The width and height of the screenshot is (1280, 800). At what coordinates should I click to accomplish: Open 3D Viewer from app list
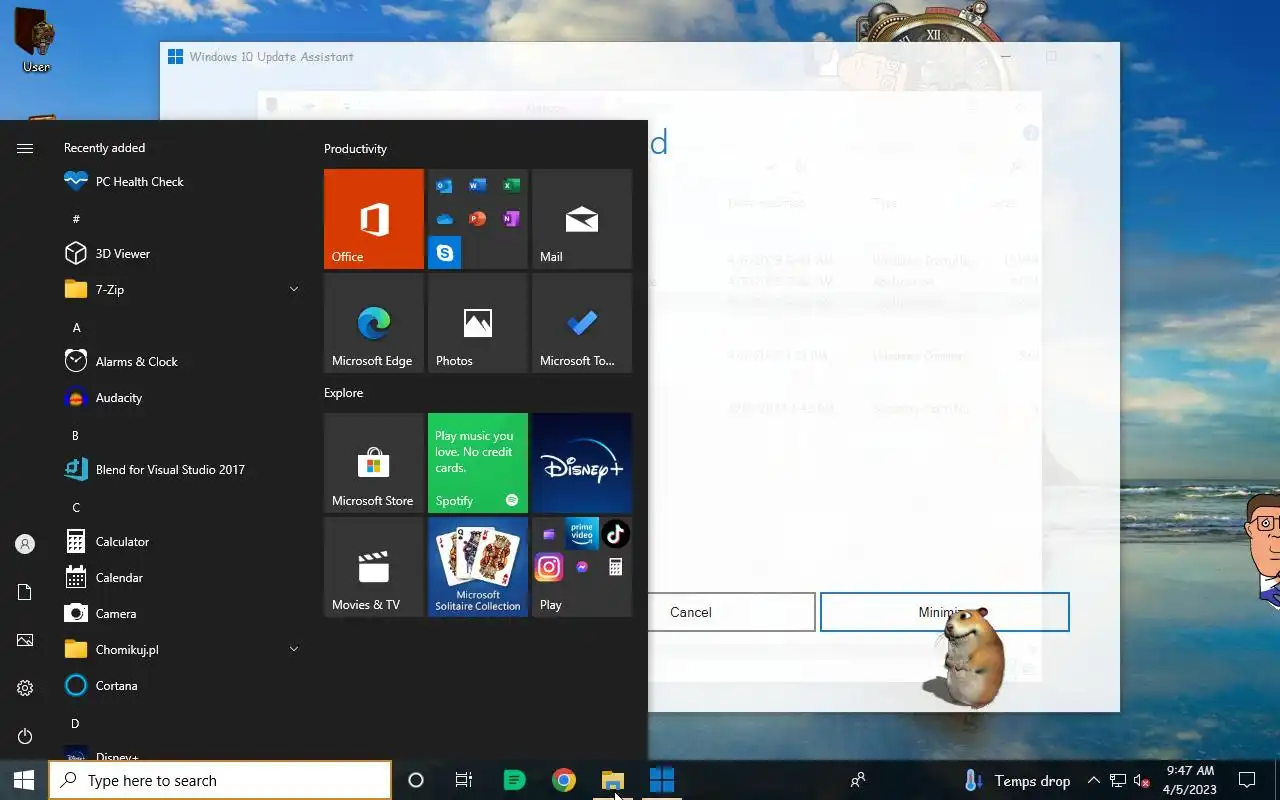pos(180,254)
